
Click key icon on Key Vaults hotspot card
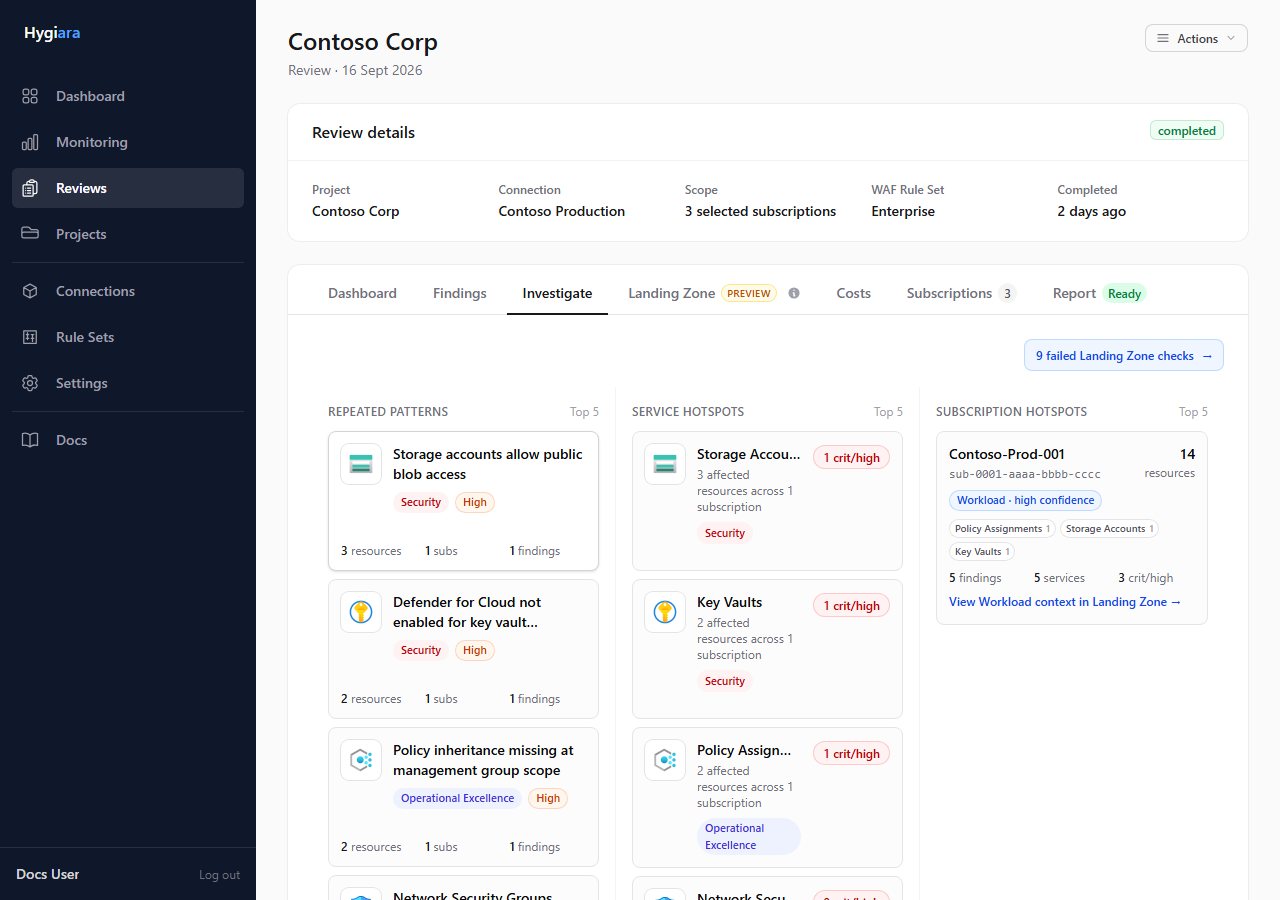(665, 612)
